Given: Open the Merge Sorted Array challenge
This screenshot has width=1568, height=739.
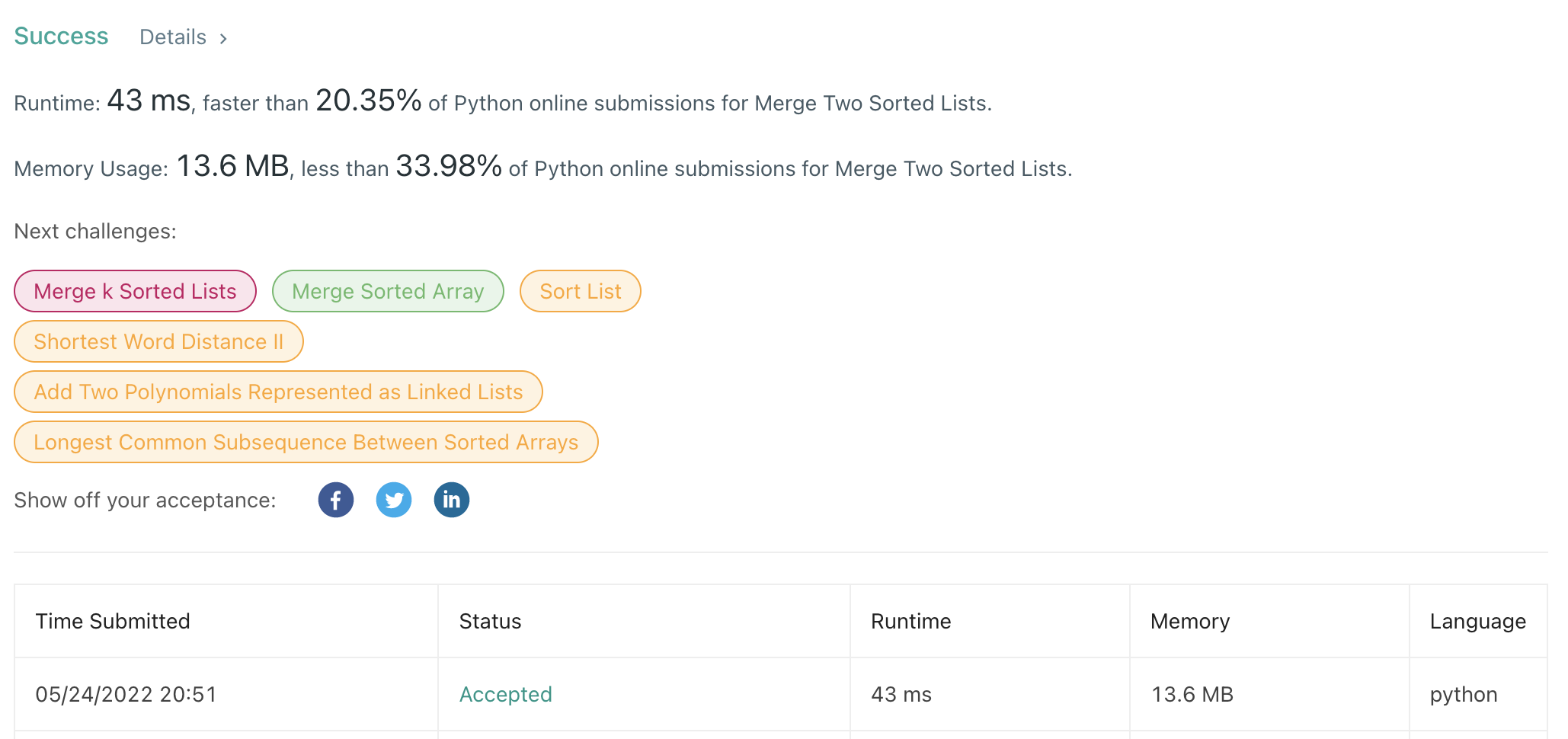Looking at the screenshot, I should point(387,290).
